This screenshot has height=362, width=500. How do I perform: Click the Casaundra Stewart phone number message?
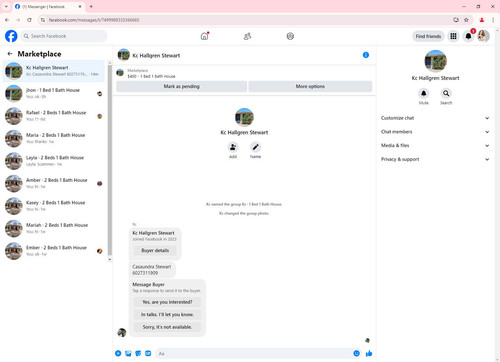click(152, 270)
